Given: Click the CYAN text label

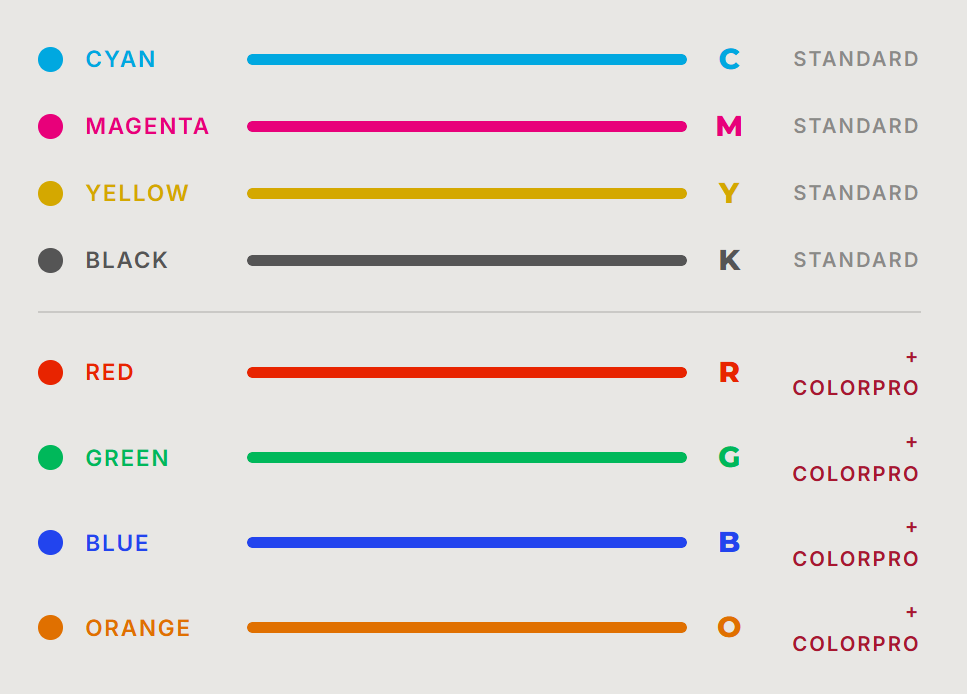Looking at the screenshot, I should tap(121, 59).
